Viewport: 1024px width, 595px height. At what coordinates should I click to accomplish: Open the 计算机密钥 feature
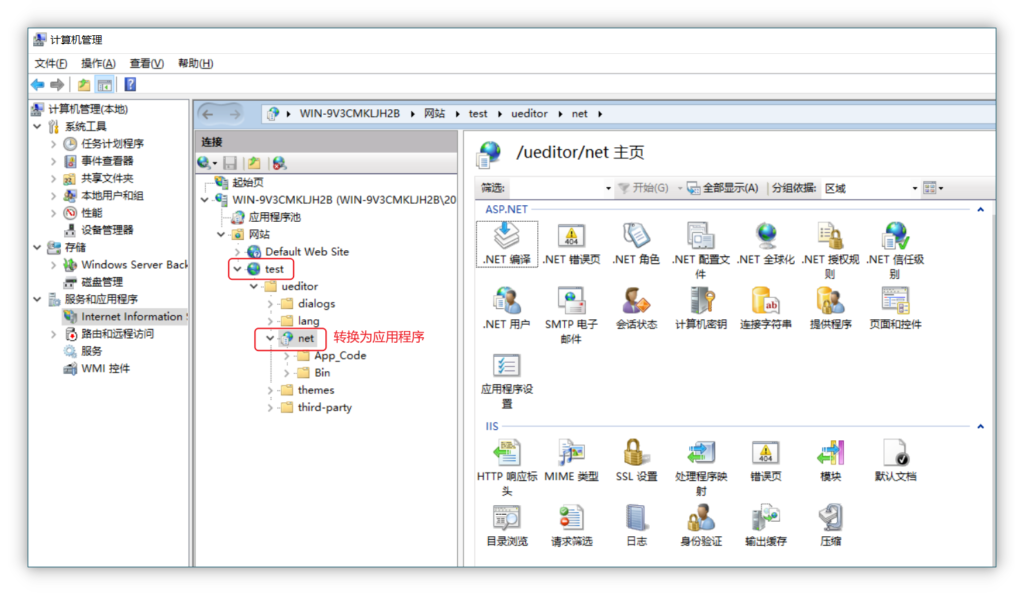(x=701, y=308)
